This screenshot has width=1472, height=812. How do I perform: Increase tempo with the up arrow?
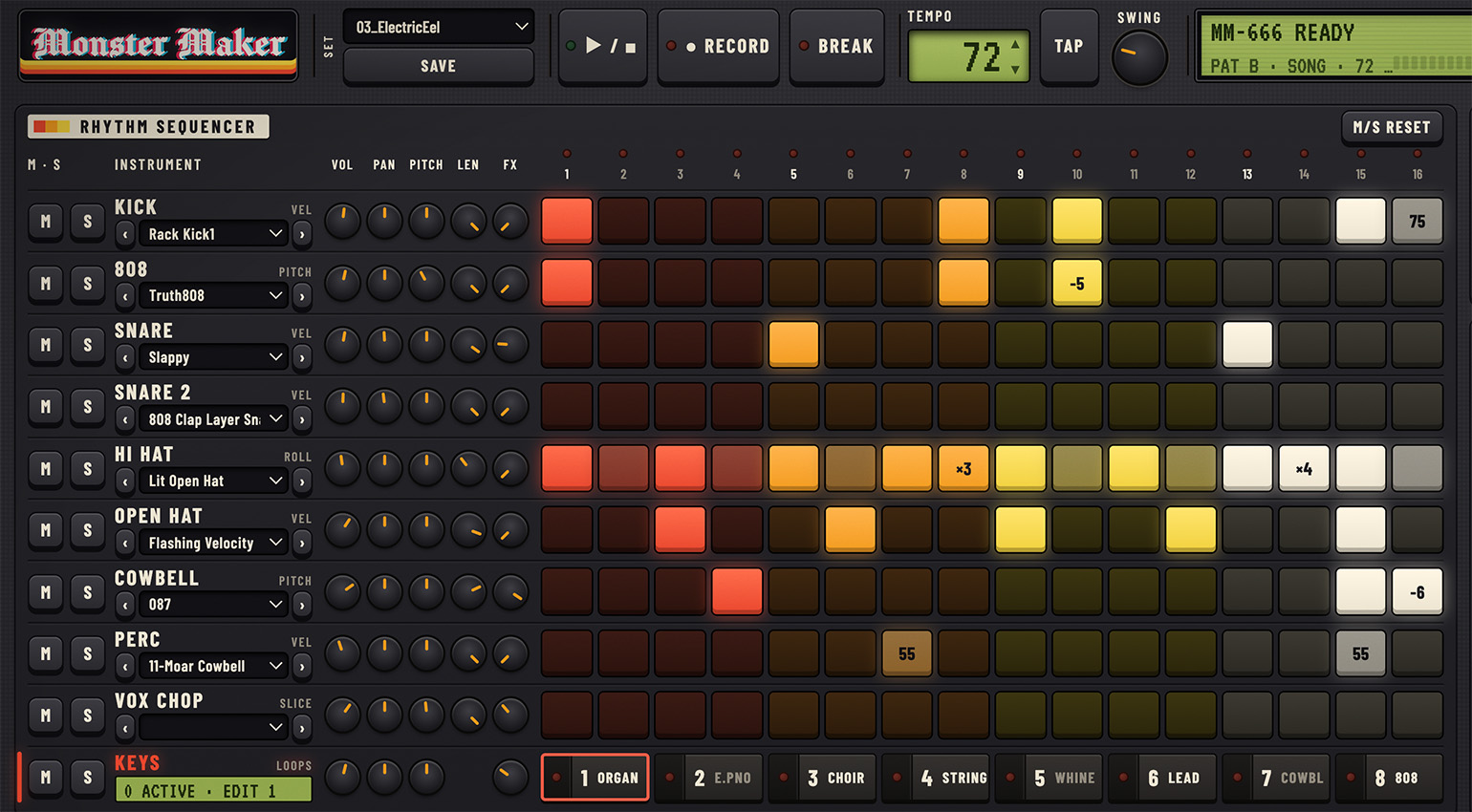click(1015, 44)
